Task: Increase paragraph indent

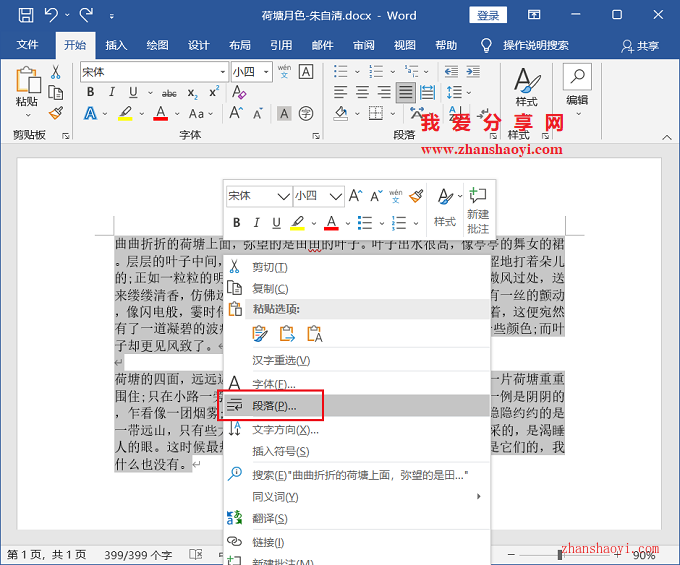Action: 473,71
